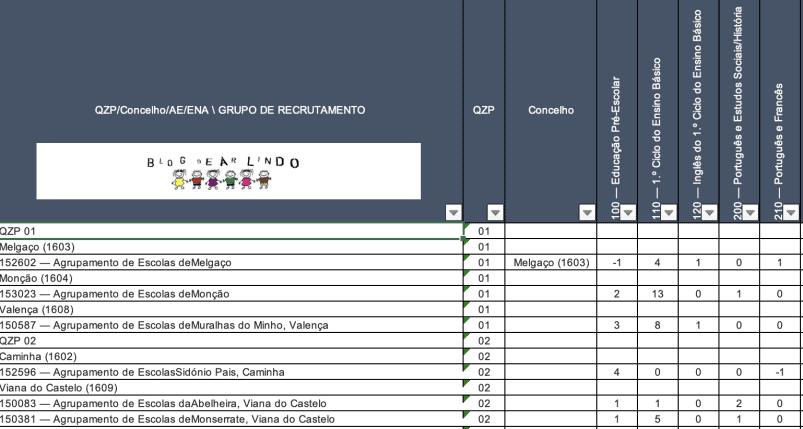Open filter dropdown for the QZP column

[491, 212]
